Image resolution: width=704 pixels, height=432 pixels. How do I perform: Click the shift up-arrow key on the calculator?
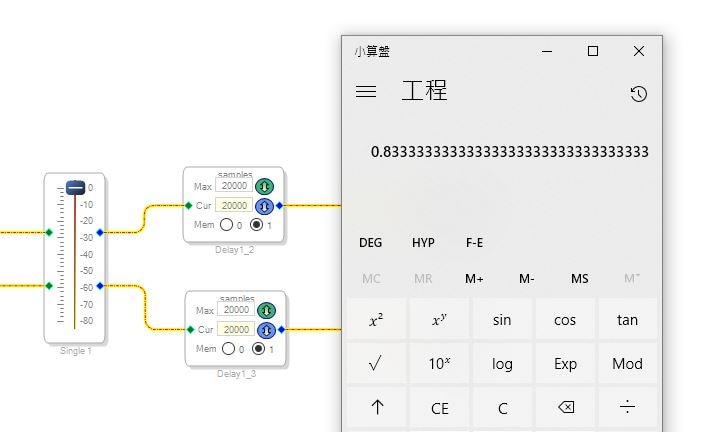[x=377, y=407]
